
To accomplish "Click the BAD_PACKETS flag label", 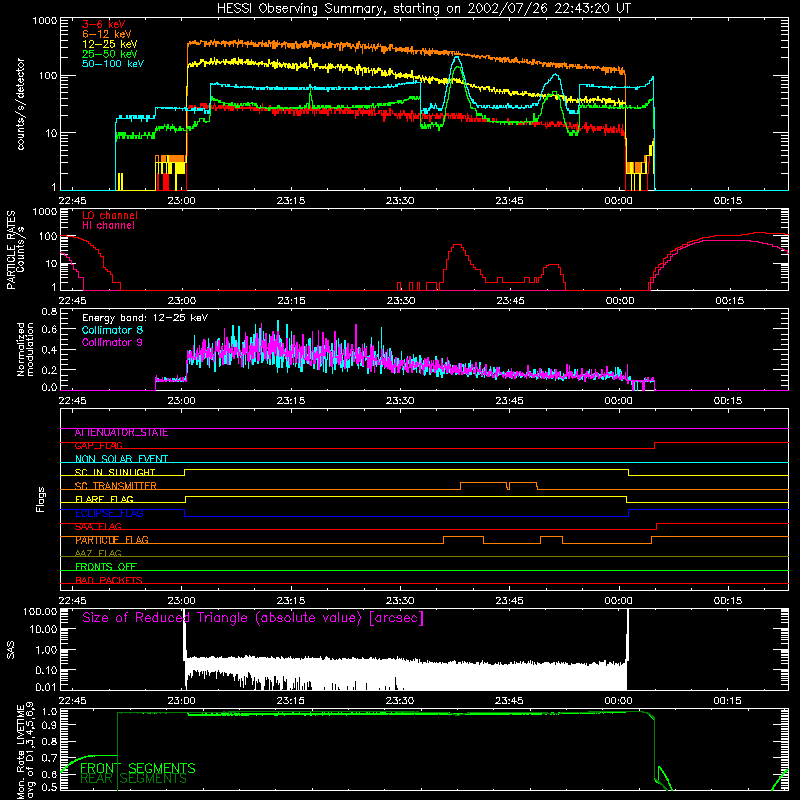I will point(109,580).
